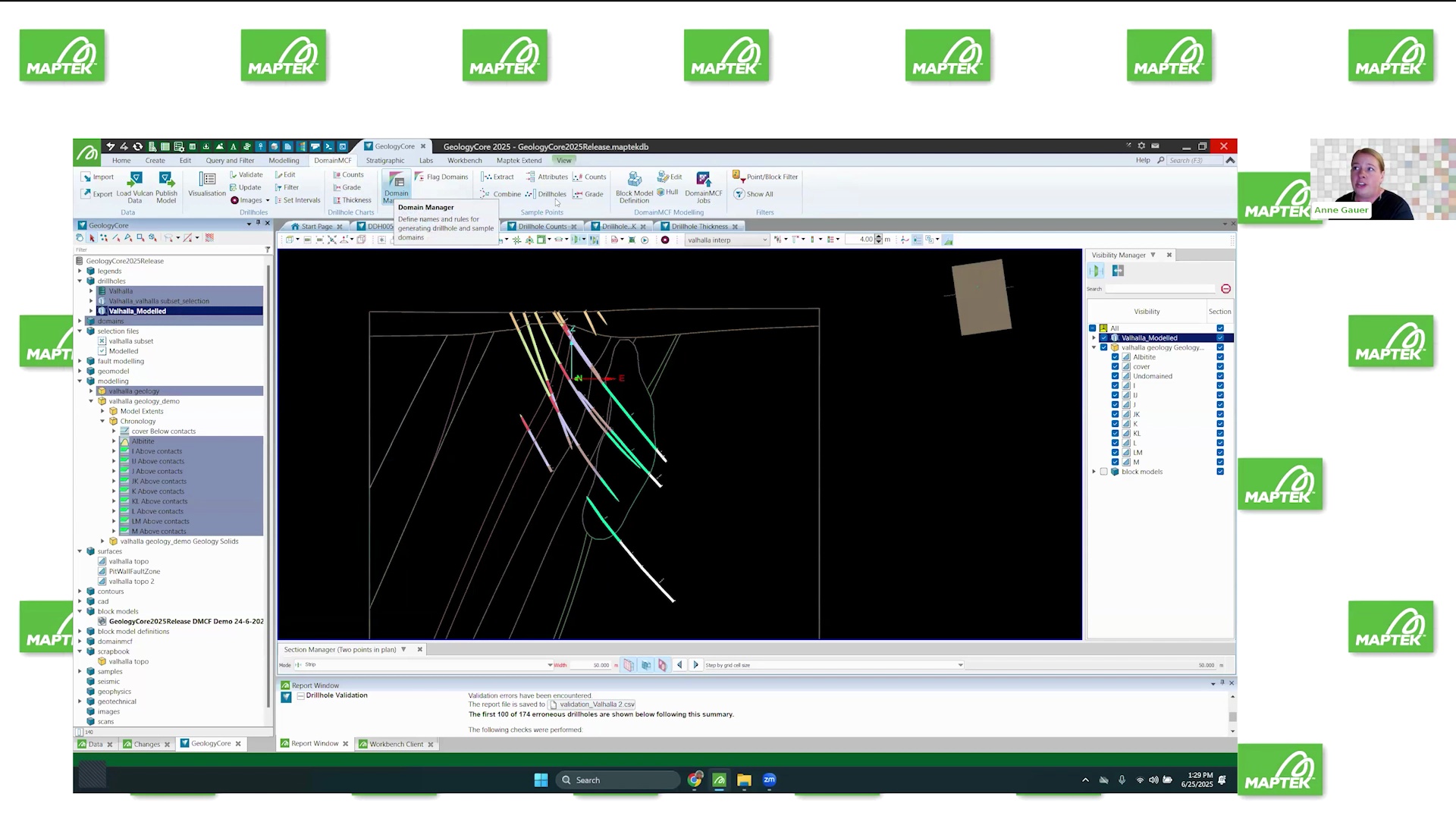Click the Publish Model icon
This screenshot has height=819, width=1456.
pyautogui.click(x=166, y=187)
